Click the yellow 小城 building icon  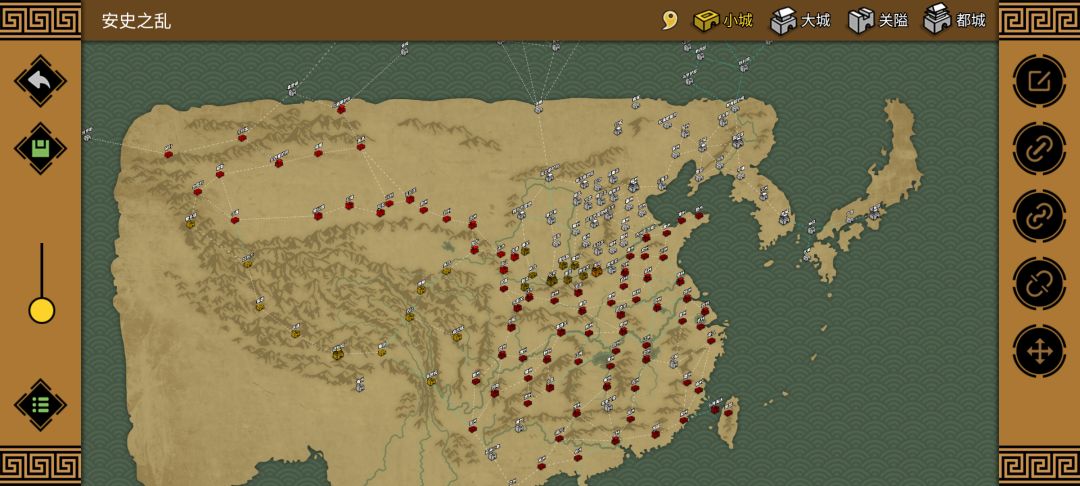click(706, 21)
